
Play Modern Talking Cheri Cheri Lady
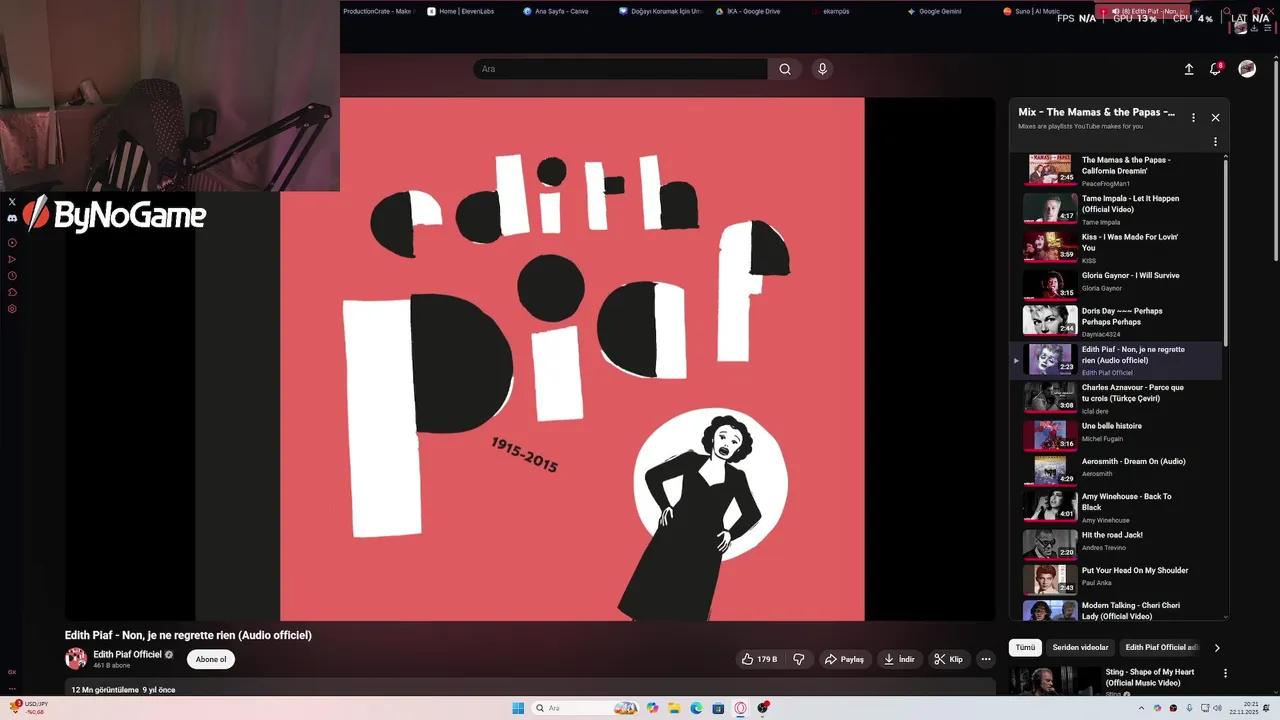(x=1115, y=611)
